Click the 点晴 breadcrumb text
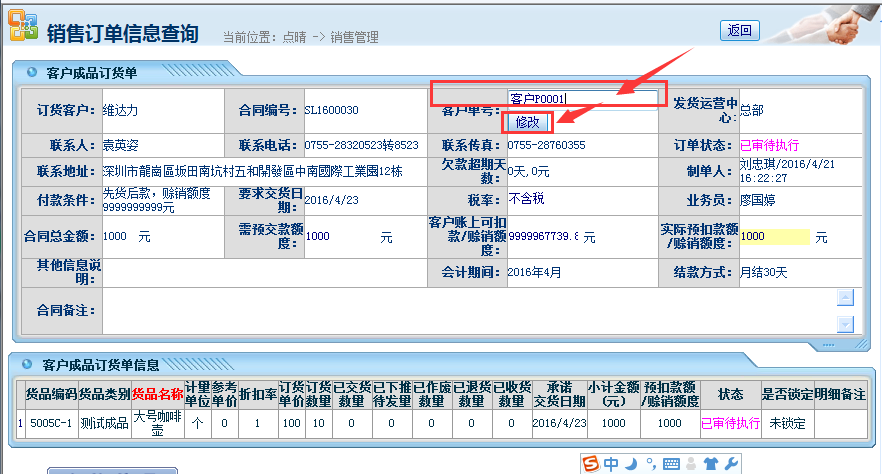Screen dimensions: 882x474 [x=294, y=37]
